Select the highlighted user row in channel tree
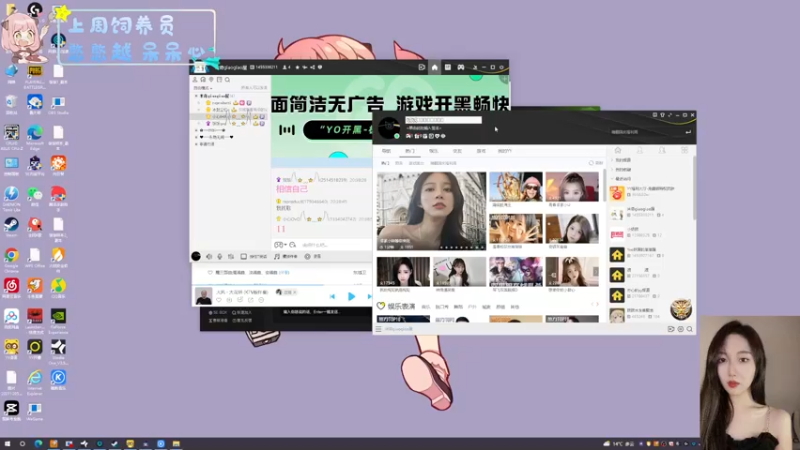 (231, 117)
